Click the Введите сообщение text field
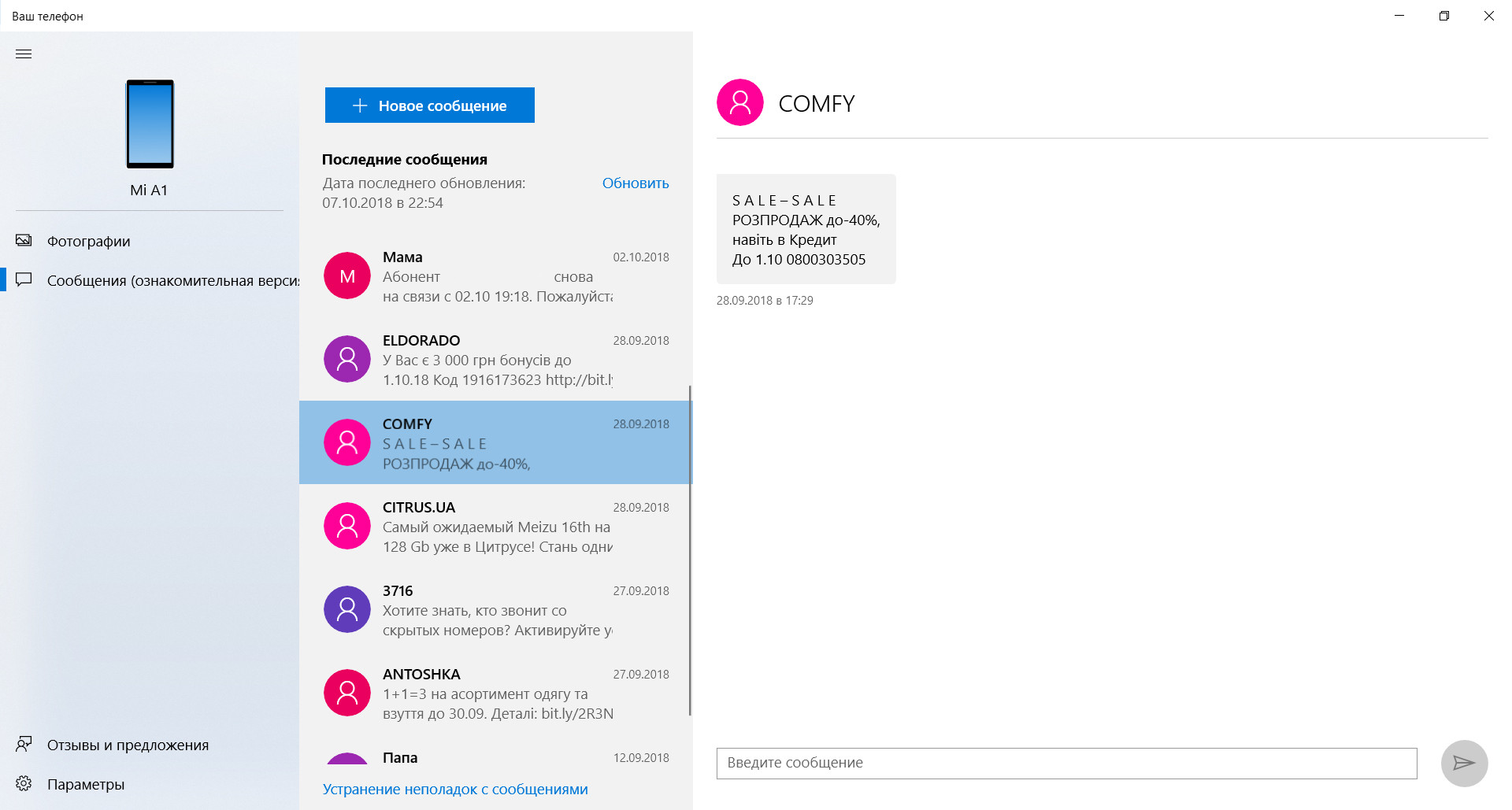This screenshot has width=1512, height=810. tap(1066, 763)
